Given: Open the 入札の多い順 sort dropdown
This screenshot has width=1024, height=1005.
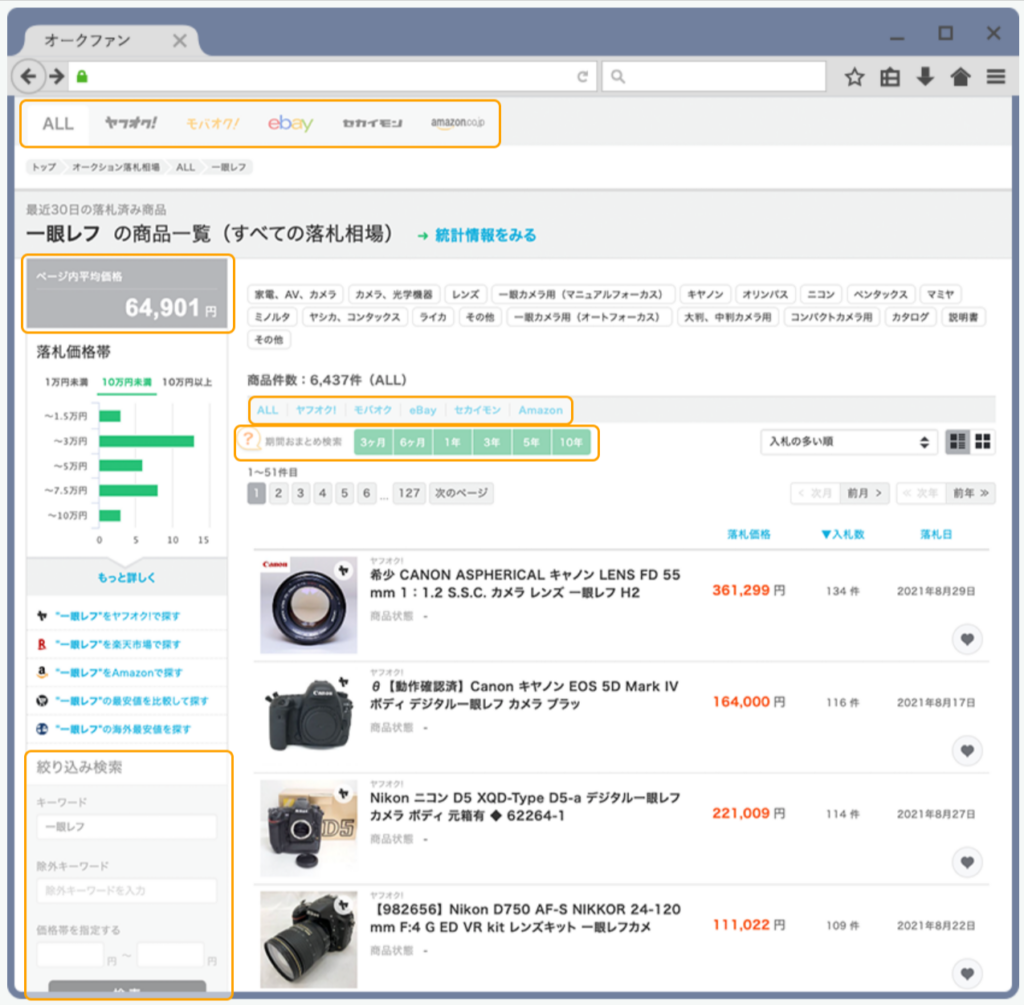Looking at the screenshot, I should [x=848, y=441].
